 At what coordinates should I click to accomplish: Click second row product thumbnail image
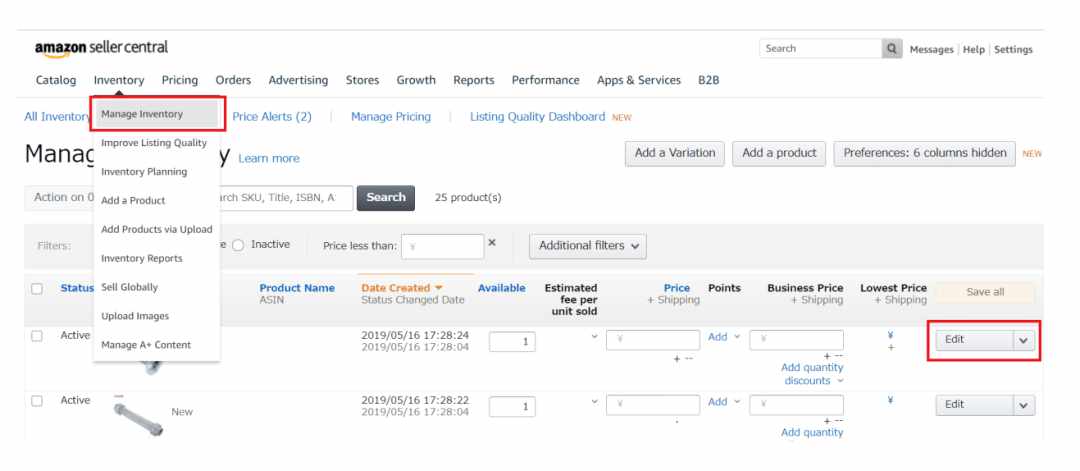(x=138, y=417)
